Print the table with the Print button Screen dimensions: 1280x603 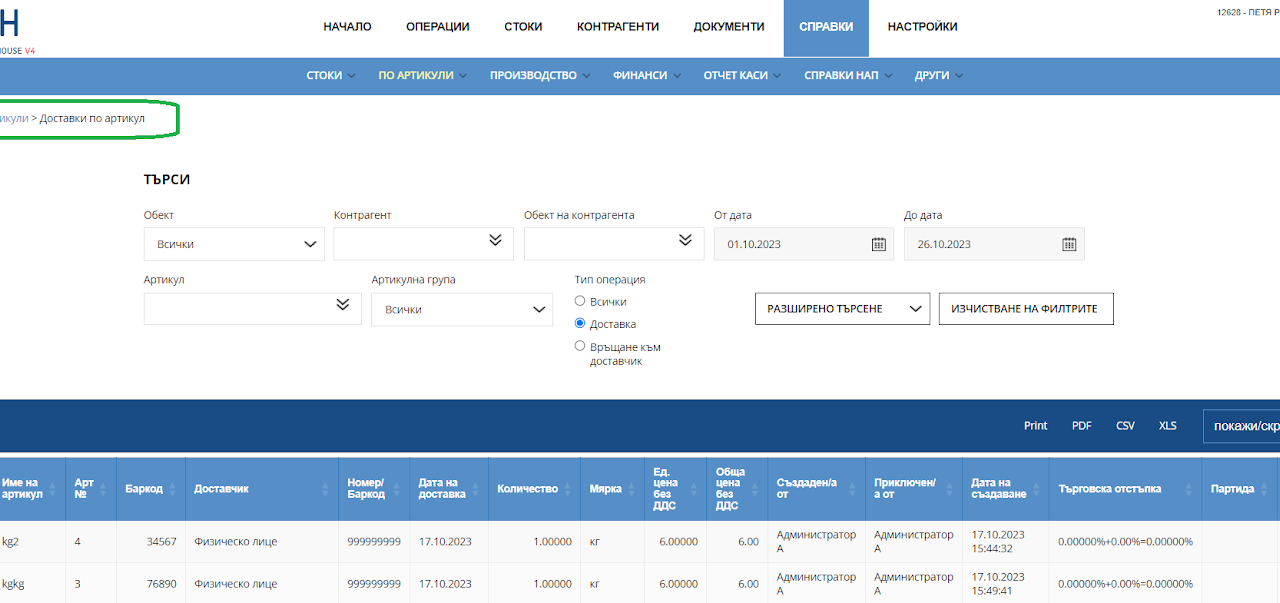point(1036,425)
